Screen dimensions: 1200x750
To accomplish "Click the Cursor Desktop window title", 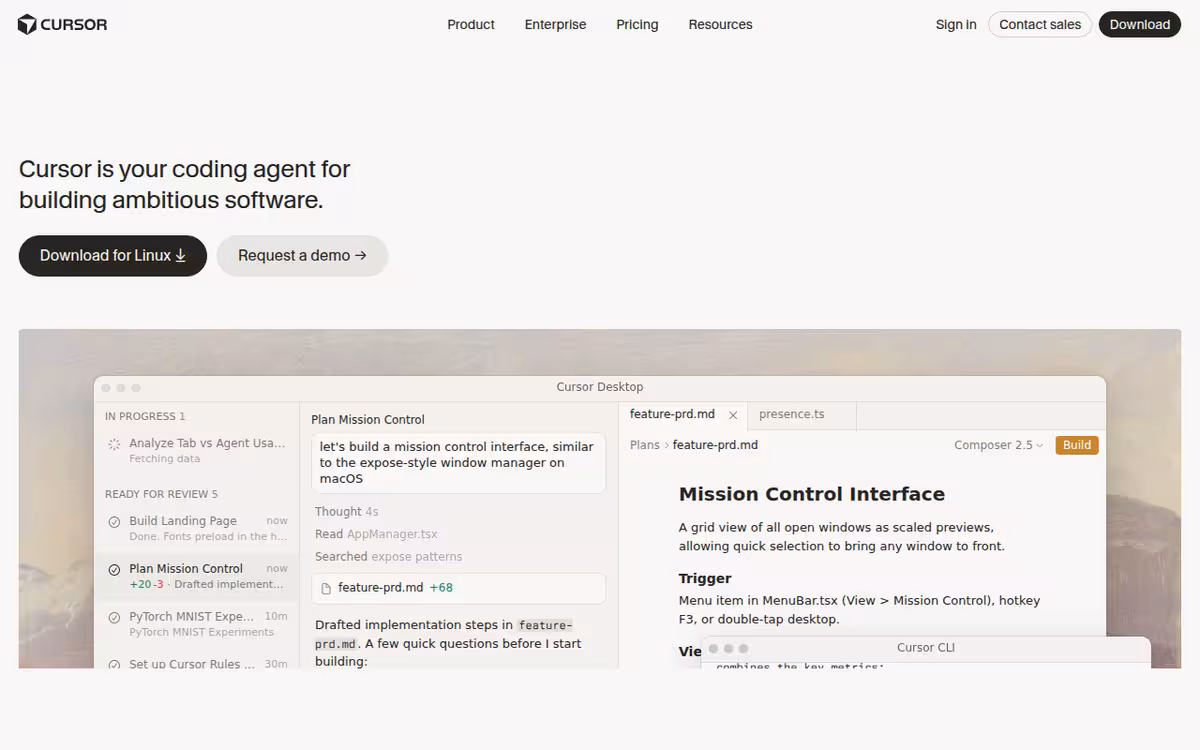I will tap(600, 387).
